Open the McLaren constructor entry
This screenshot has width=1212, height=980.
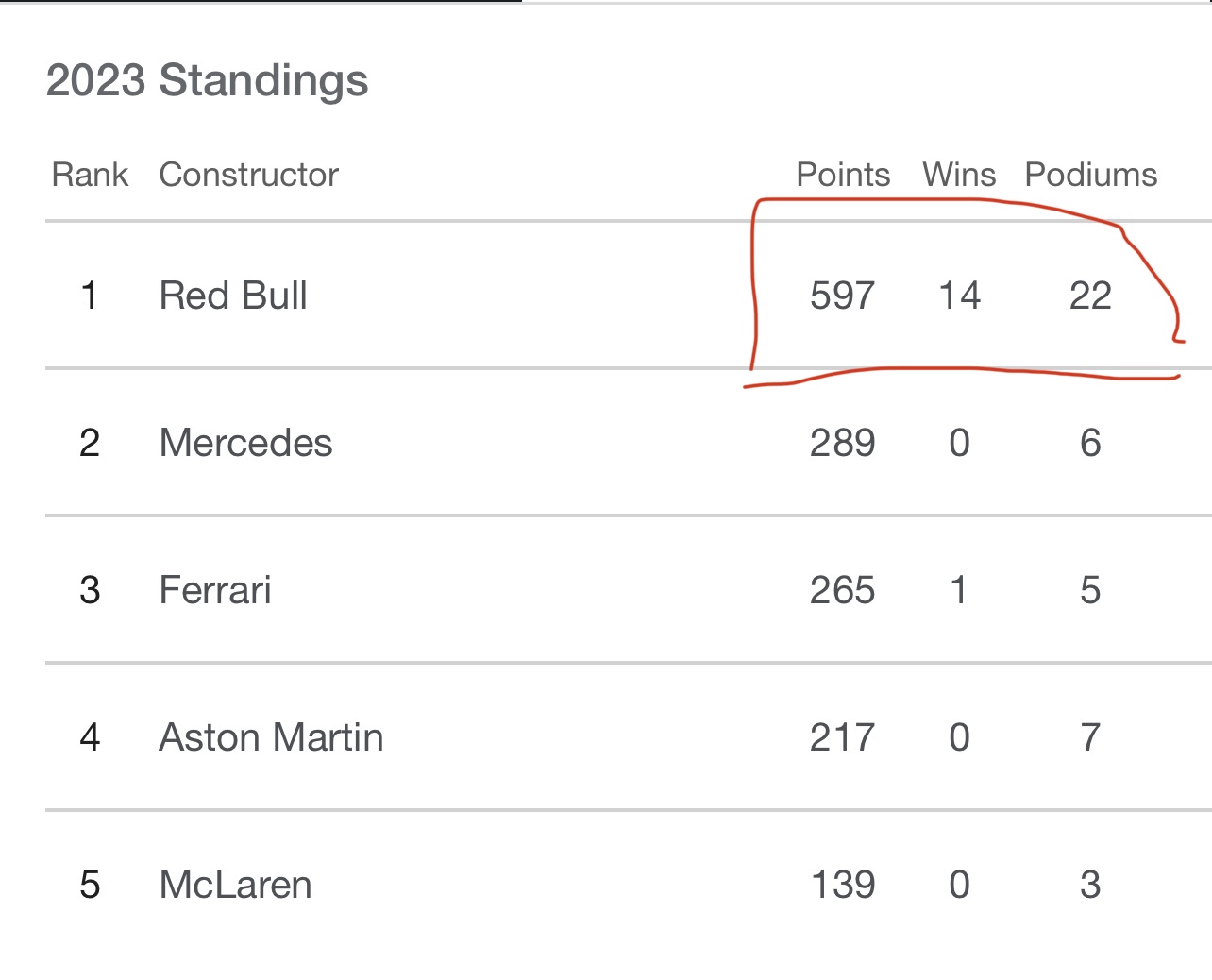pyautogui.click(x=235, y=885)
